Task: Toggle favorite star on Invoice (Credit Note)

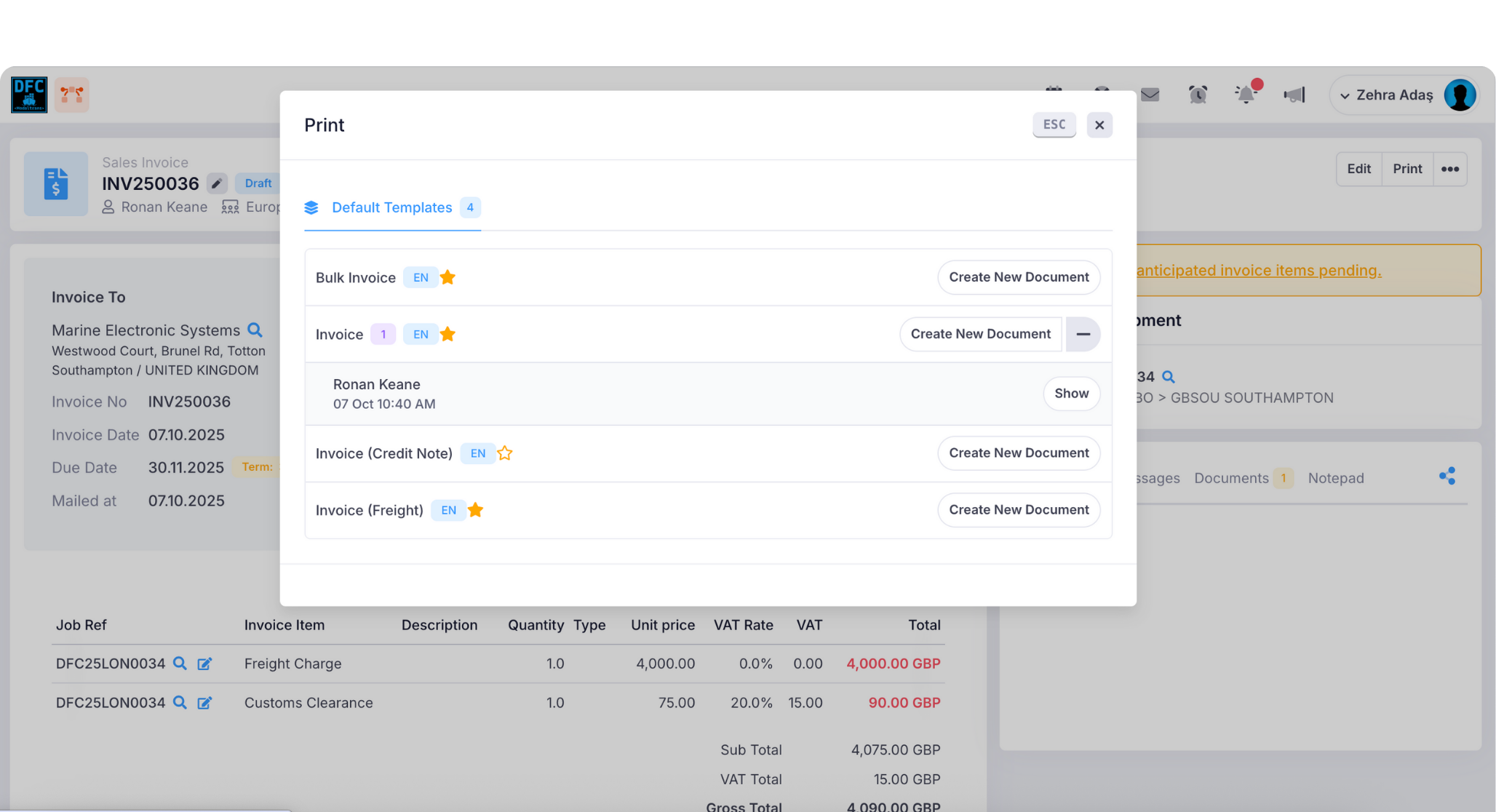Action: 504,453
